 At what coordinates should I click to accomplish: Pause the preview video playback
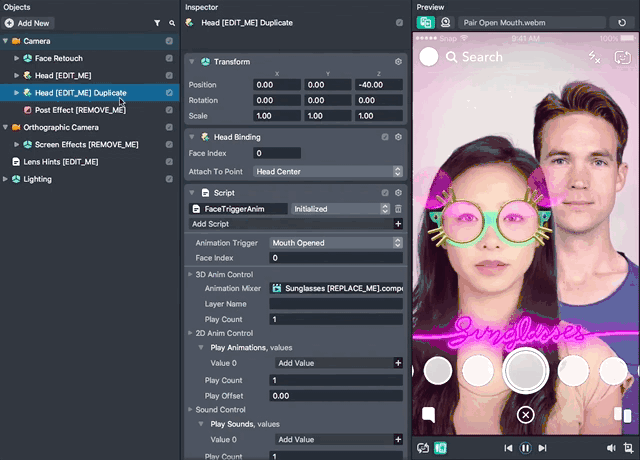(526, 448)
